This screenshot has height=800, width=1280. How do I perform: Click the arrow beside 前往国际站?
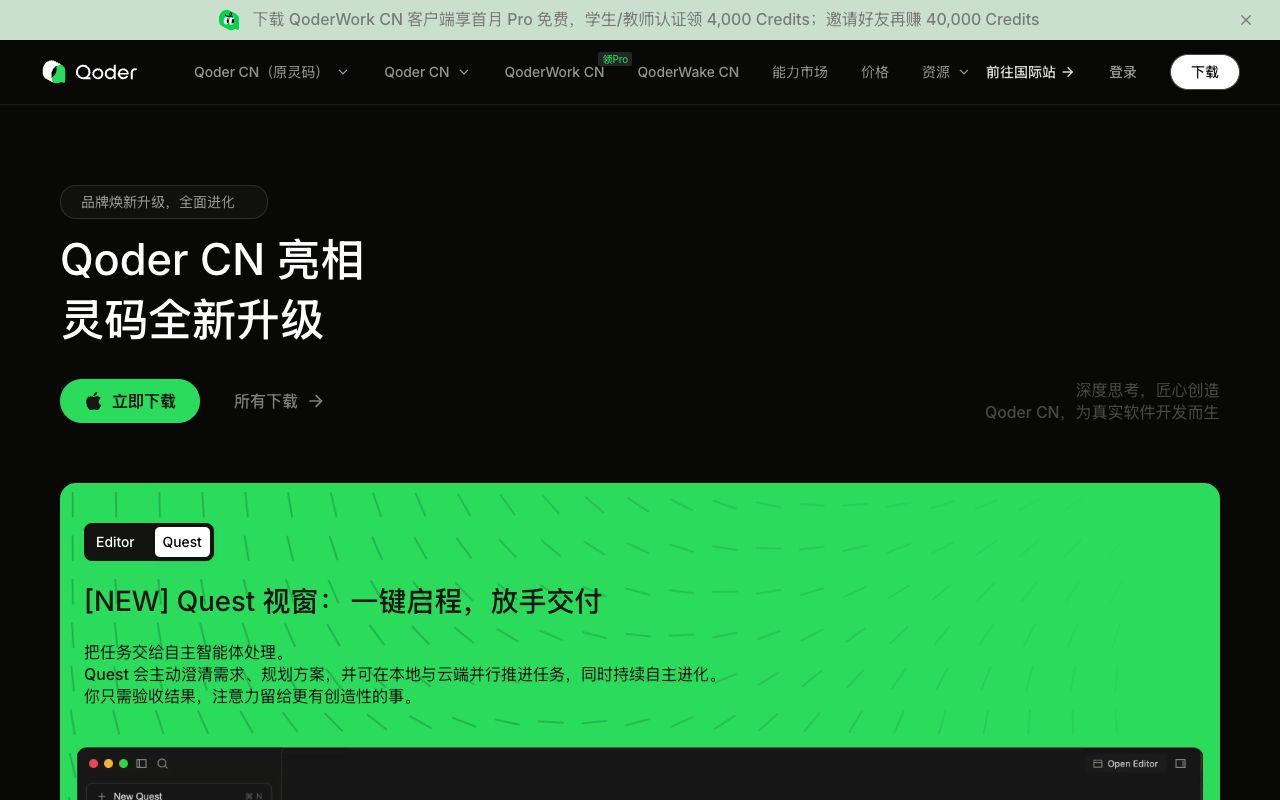(1068, 72)
